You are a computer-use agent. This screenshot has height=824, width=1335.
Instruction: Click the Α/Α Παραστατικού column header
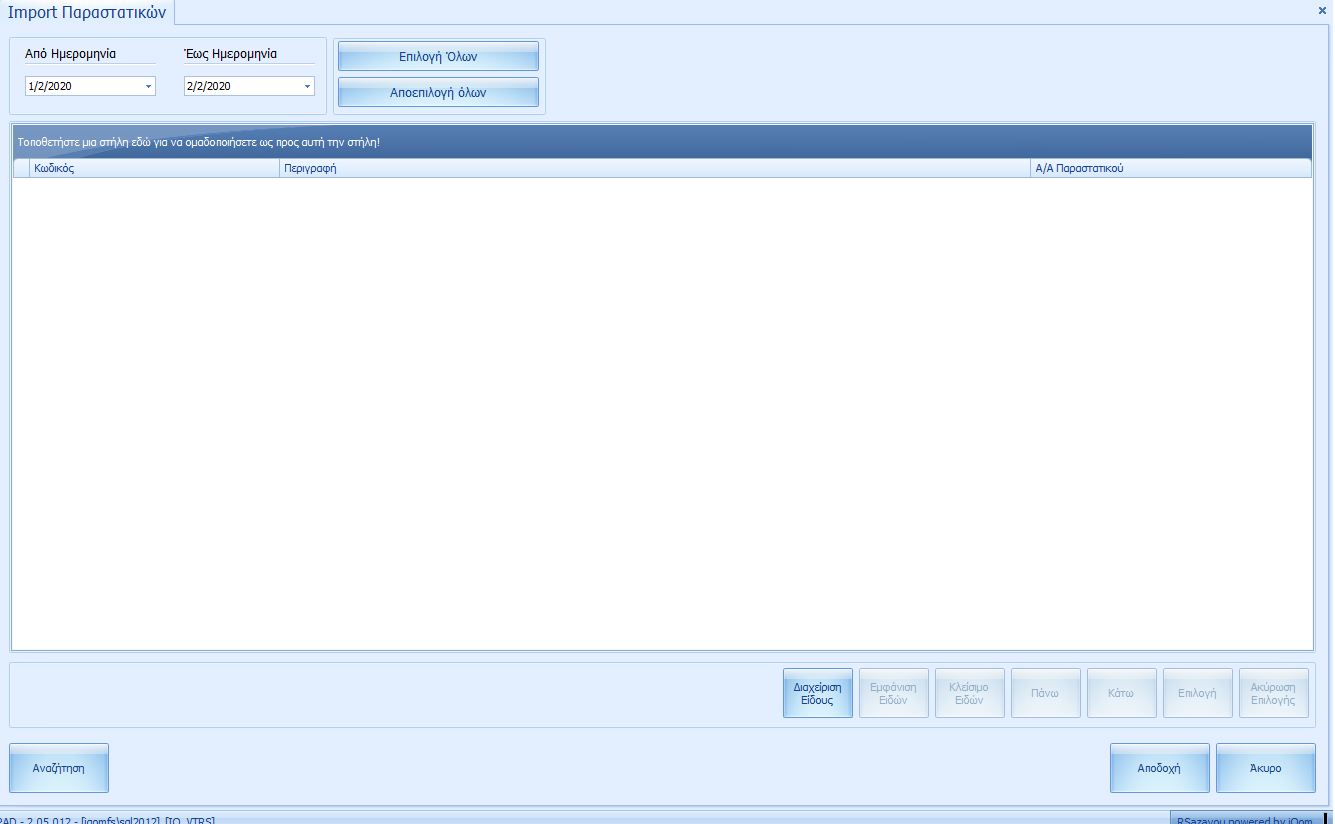(1170, 169)
